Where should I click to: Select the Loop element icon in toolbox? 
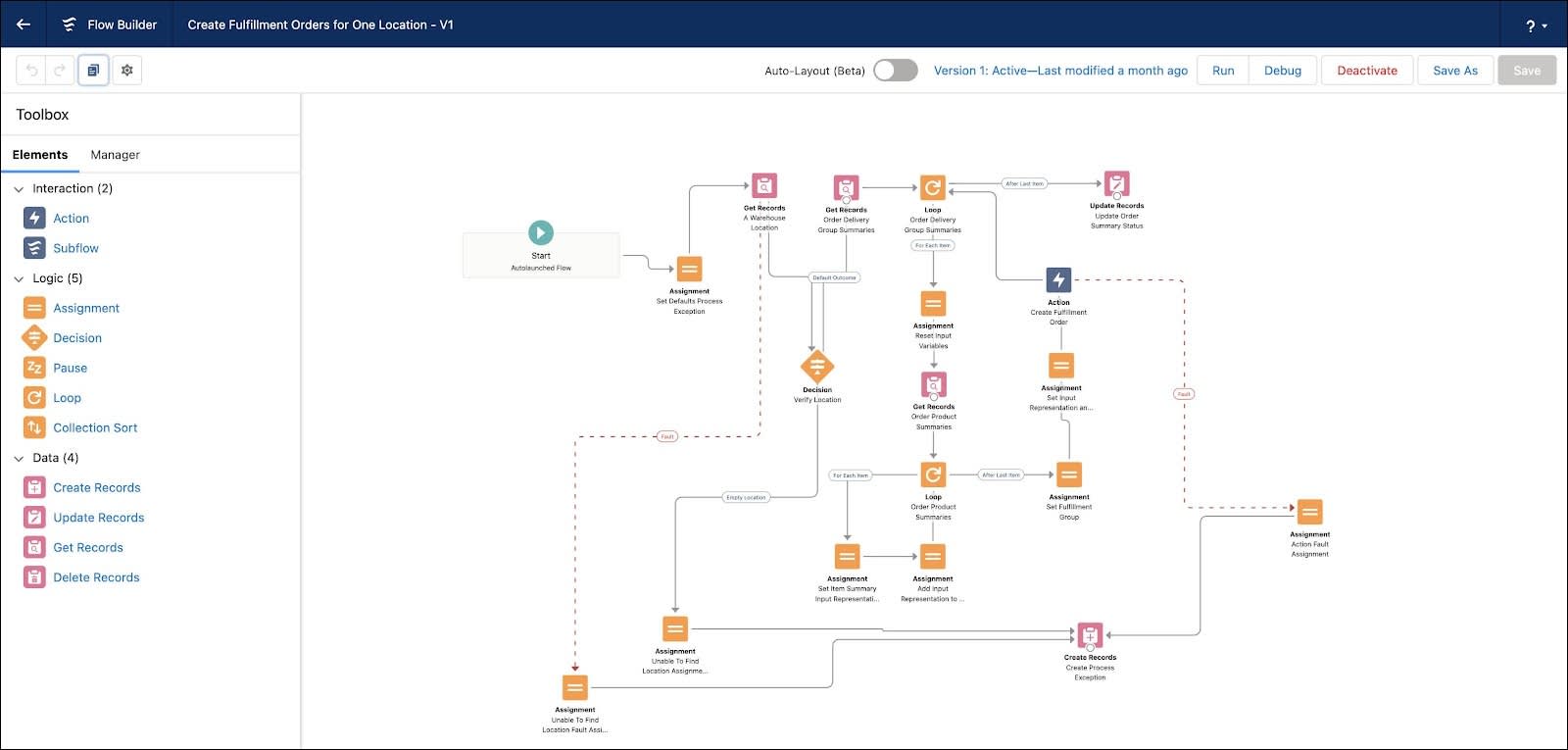coord(34,398)
